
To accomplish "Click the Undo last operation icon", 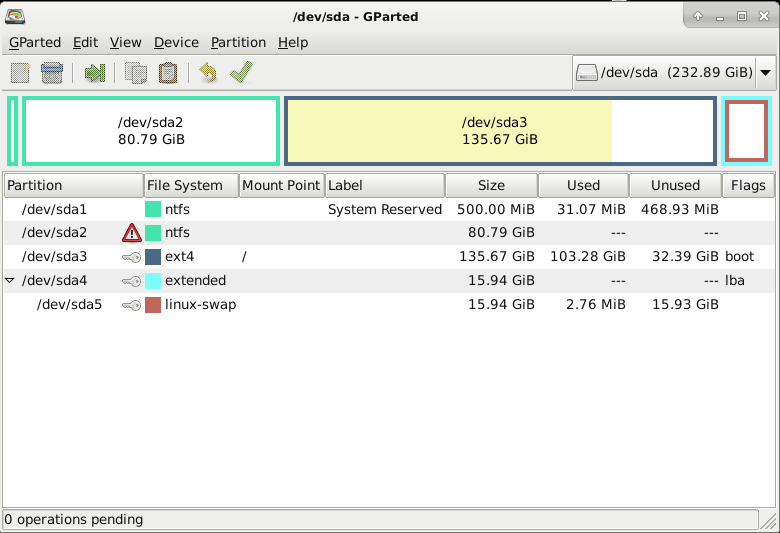I will tap(208, 73).
